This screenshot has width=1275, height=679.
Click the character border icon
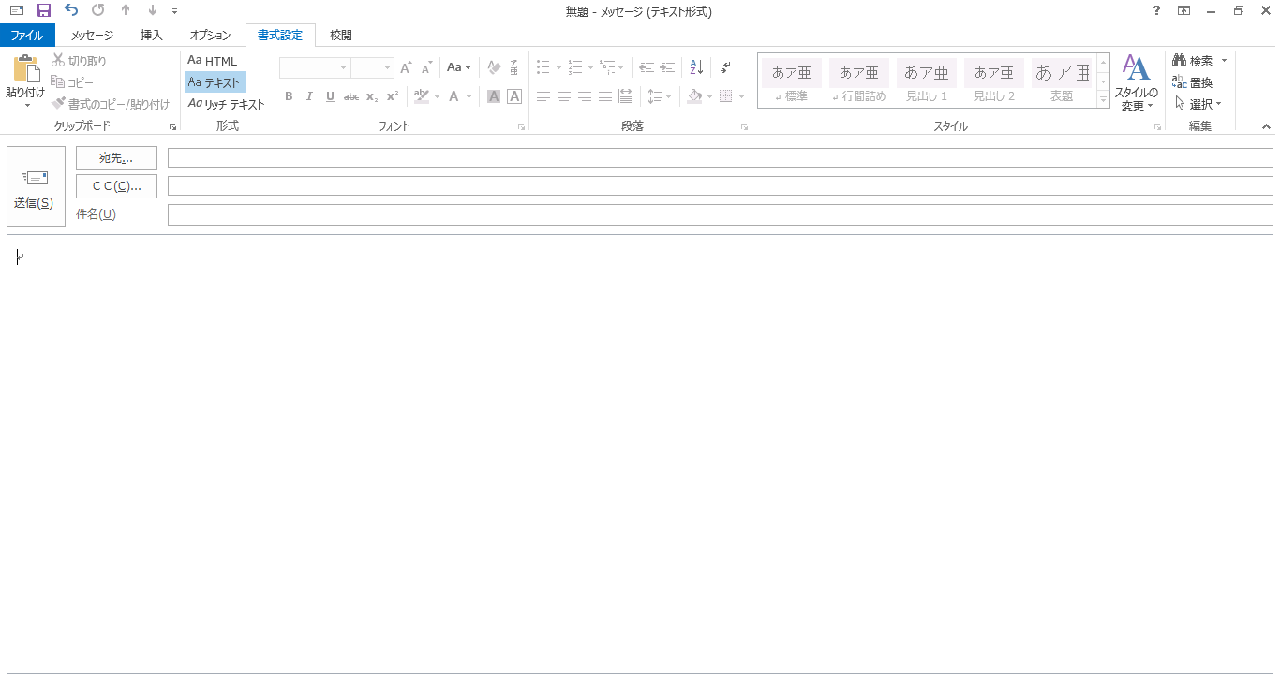(514, 97)
